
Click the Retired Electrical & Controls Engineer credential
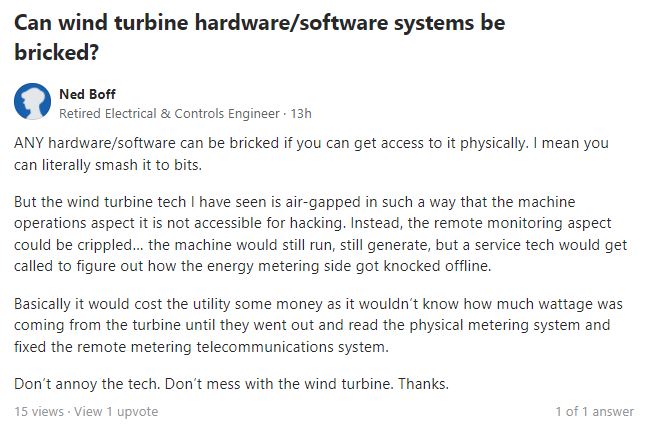169,113
